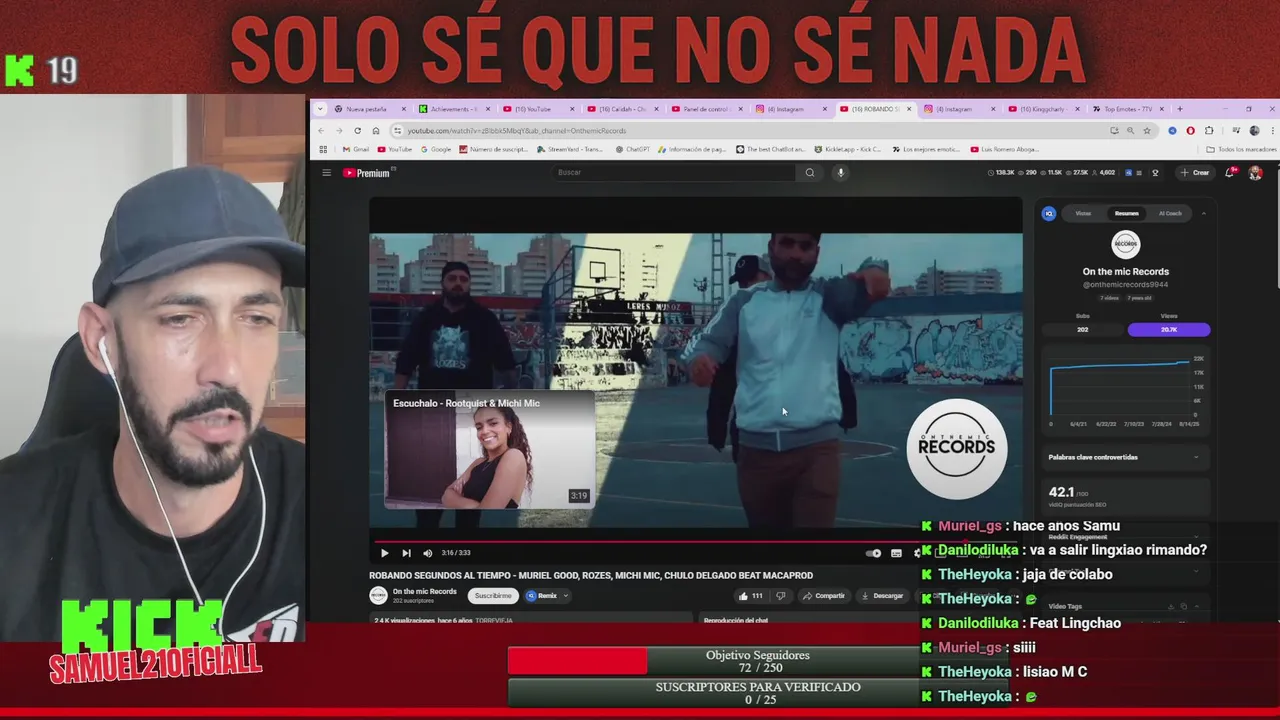Download the video with Descargar

[x=881, y=596]
